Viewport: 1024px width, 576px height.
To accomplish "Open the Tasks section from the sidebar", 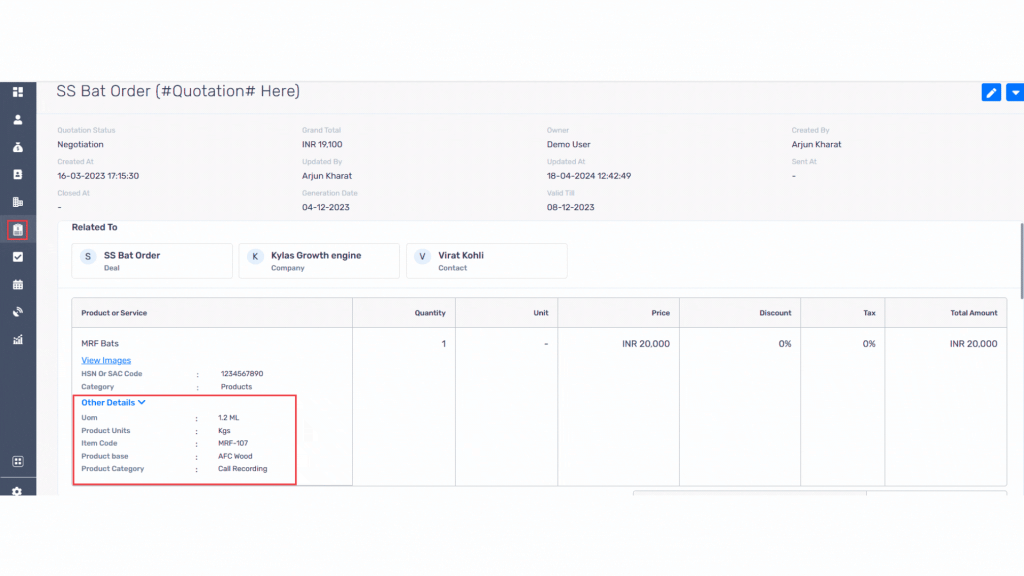I will pyautogui.click(x=17, y=256).
